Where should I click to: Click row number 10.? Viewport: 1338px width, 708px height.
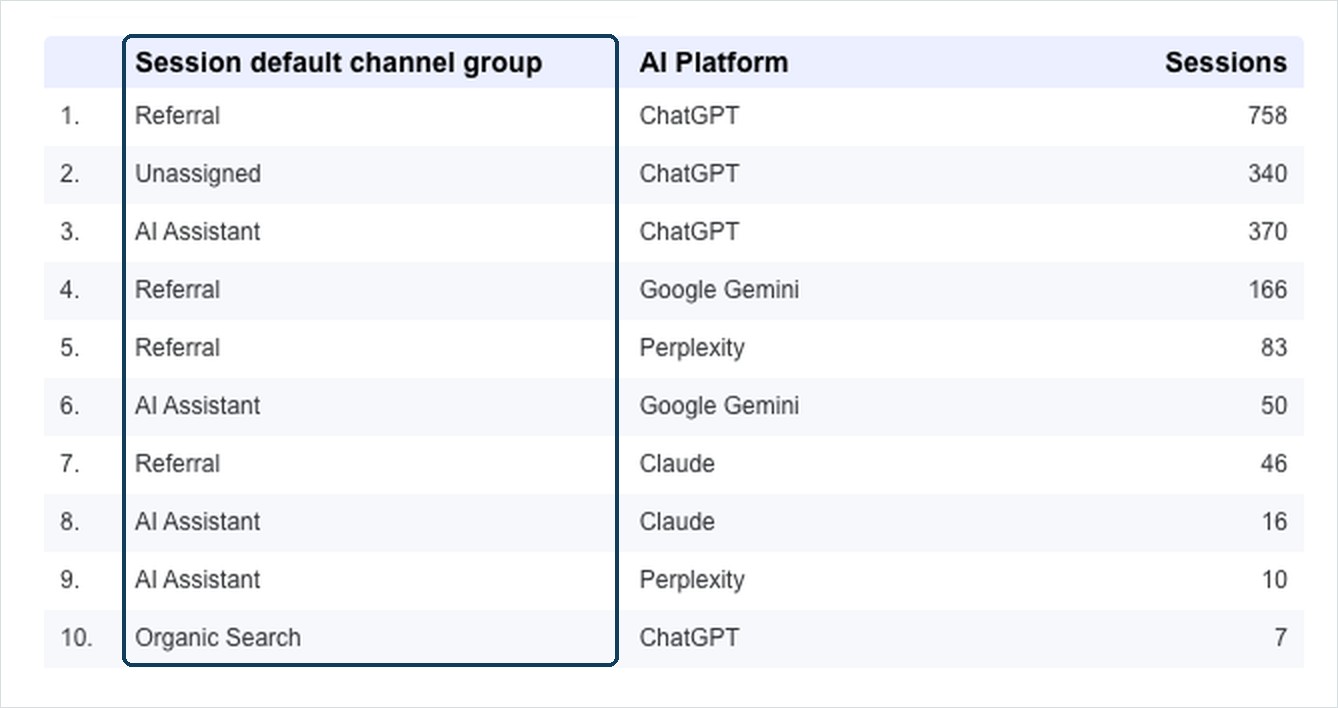[x=76, y=638]
